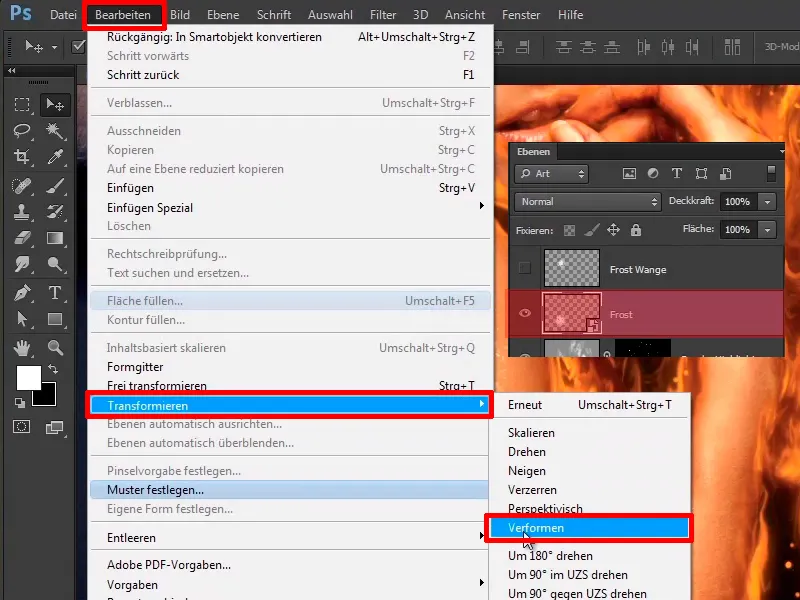Change the screen mode
Viewport: 800px width, 600px height.
[55, 428]
